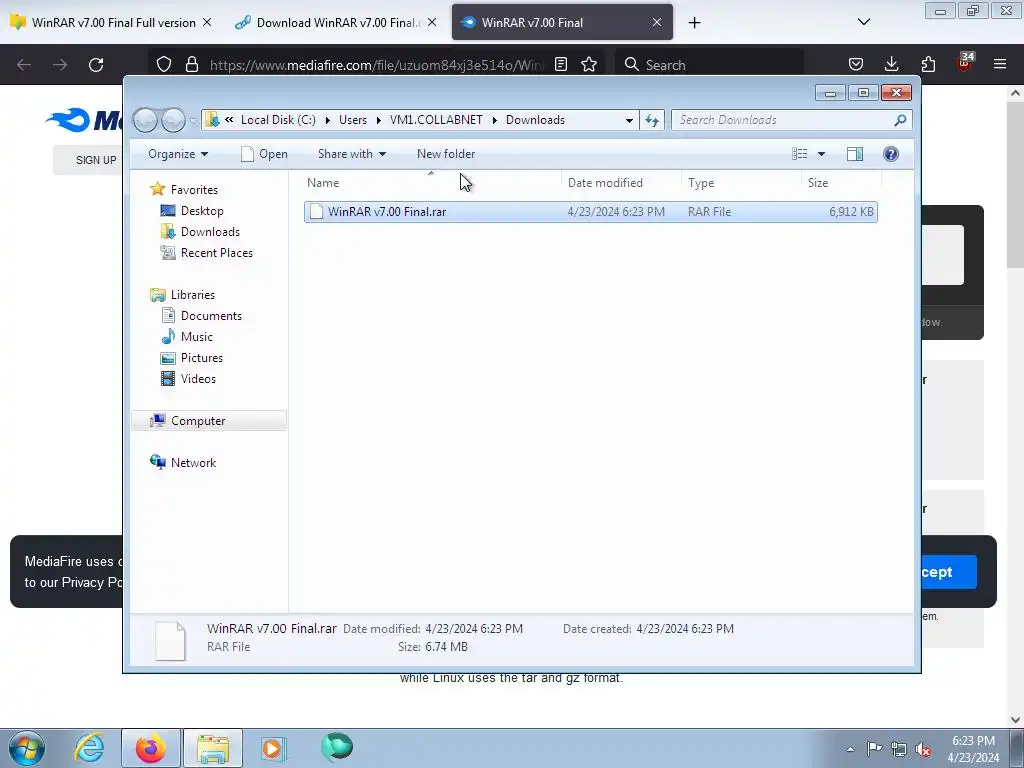Click the Explorer back navigation button
The height and width of the screenshot is (768, 1024).
145,120
